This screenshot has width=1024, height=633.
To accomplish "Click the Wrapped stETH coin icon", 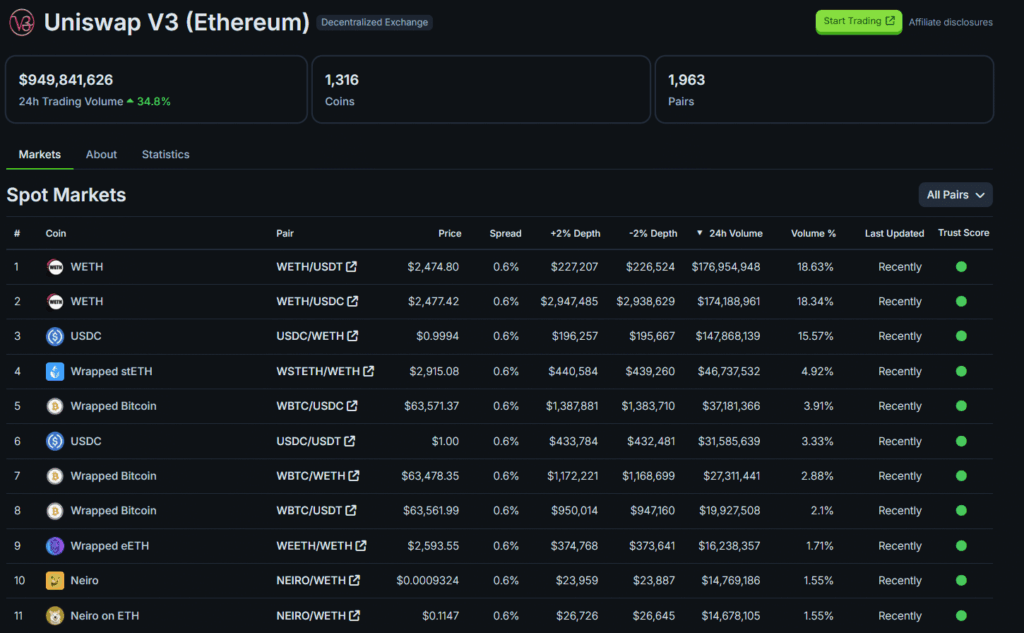I will 55,371.
